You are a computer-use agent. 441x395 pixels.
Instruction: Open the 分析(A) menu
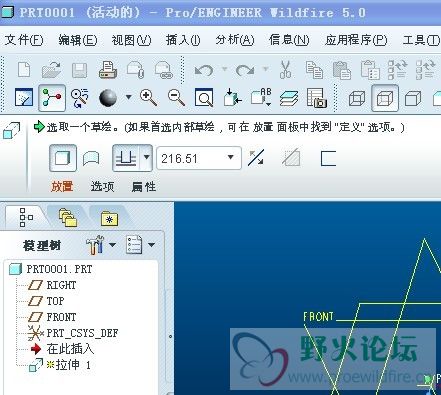pos(235,40)
